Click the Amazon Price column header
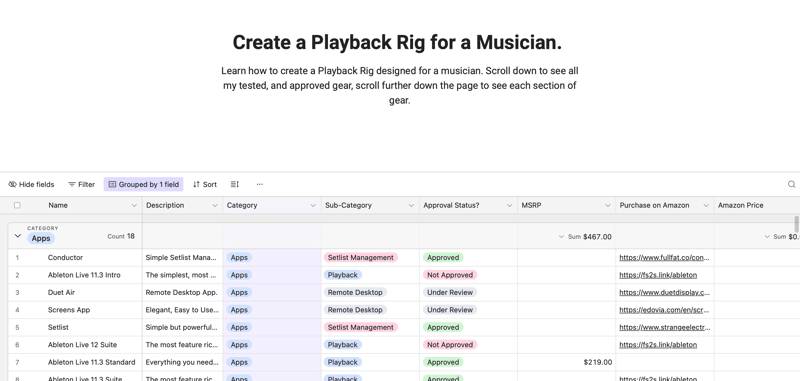800x381 pixels. tap(757, 205)
